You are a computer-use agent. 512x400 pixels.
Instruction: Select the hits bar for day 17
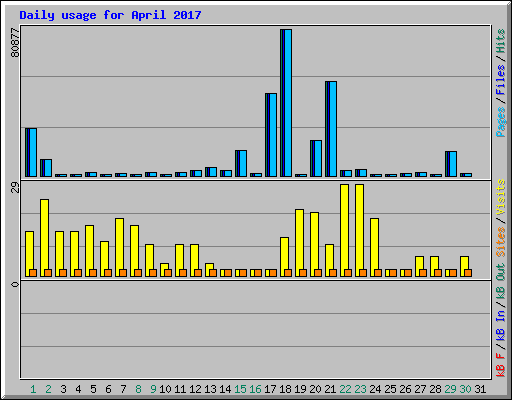[x=271, y=135]
